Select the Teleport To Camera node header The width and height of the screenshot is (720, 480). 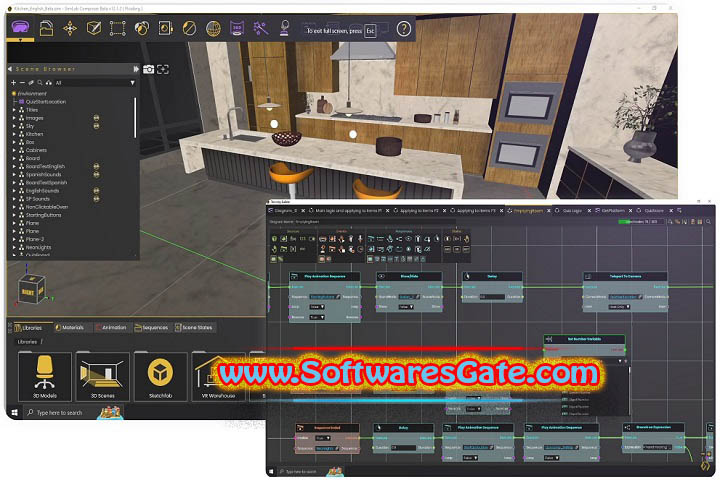[x=625, y=277]
